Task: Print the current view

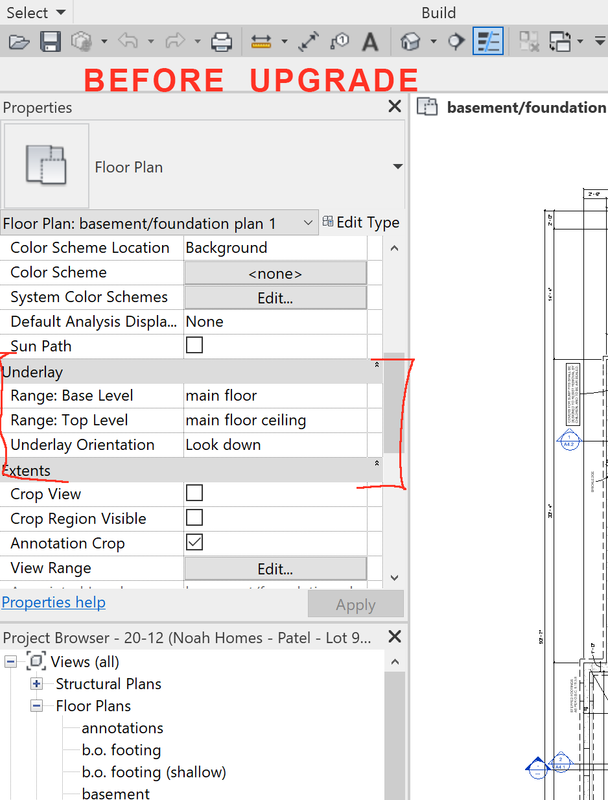Action: (x=221, y=41)
